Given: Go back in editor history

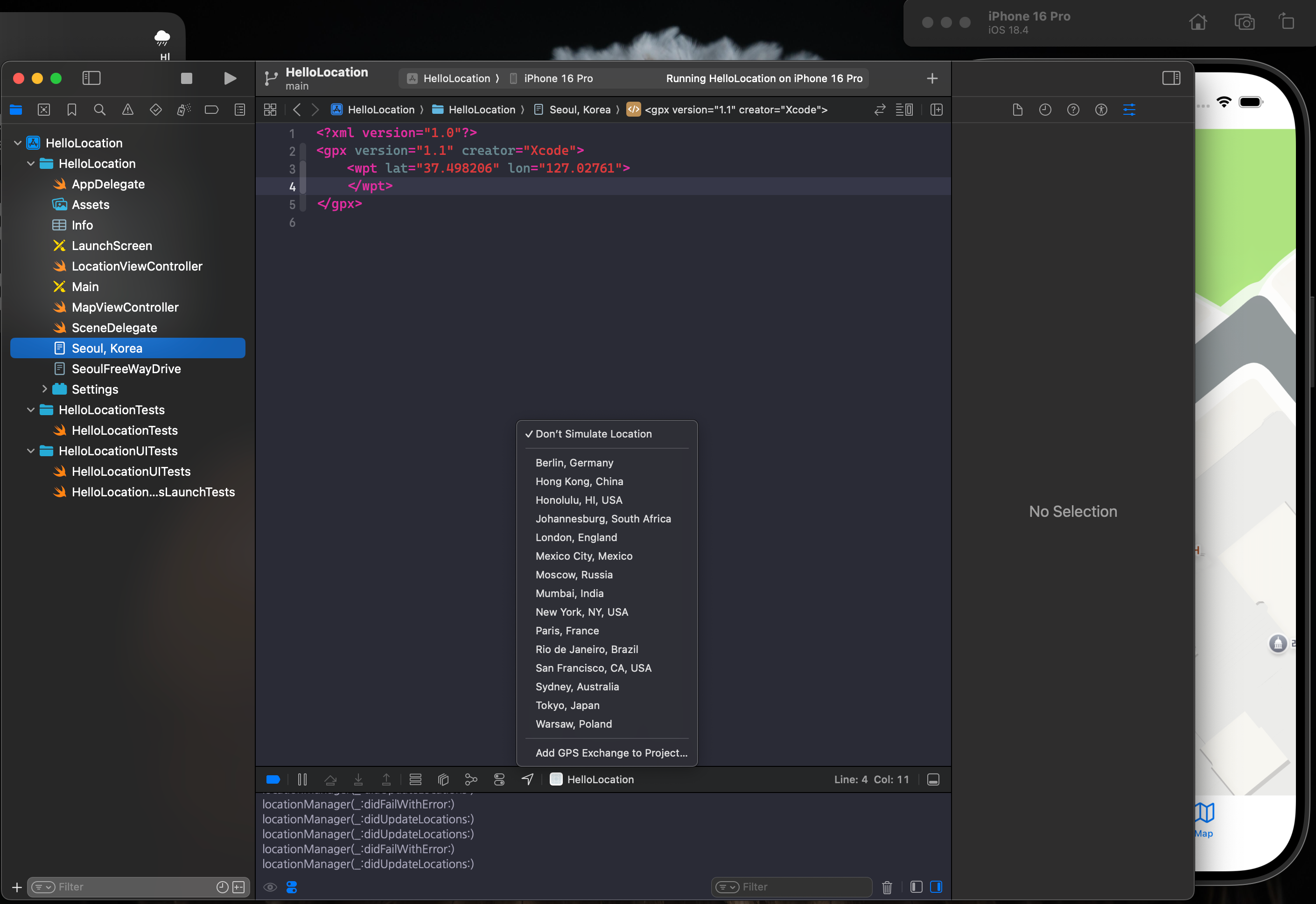Looking at the screenshot, I should click(296, 110).
